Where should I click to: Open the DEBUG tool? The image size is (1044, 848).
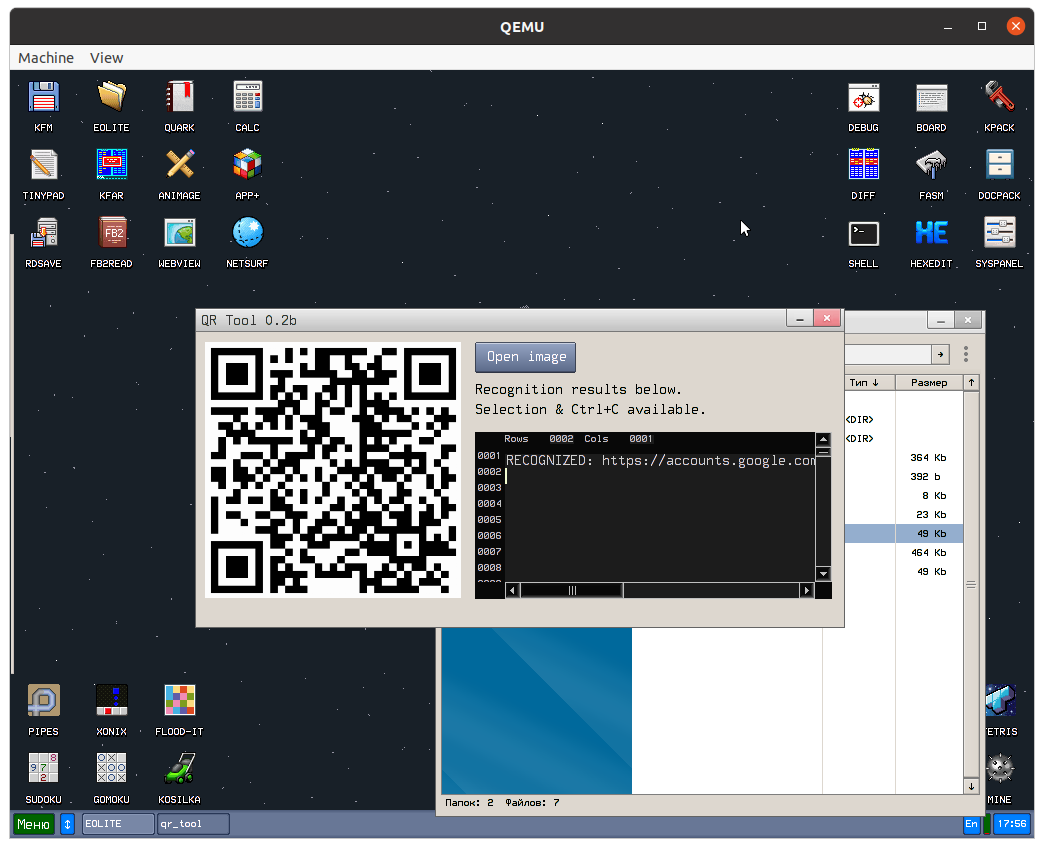tap(863, 102)
